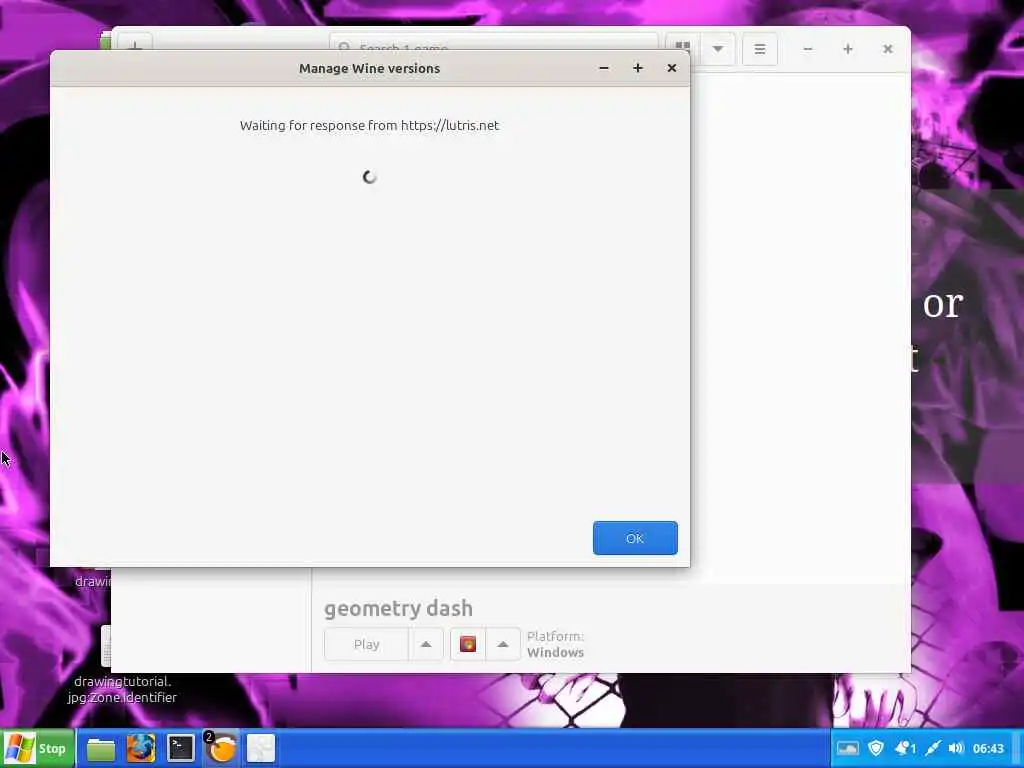Image resolution: width=1024 pixels, height=768 pixels.
Task: Expand the arrow beside the Wine runner icon
Action: (x=503, y=645)
